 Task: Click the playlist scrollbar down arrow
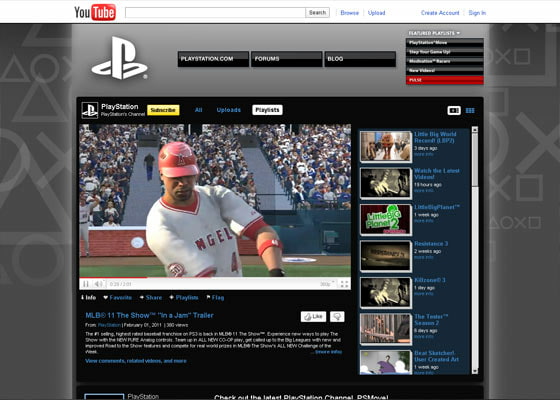475,371
